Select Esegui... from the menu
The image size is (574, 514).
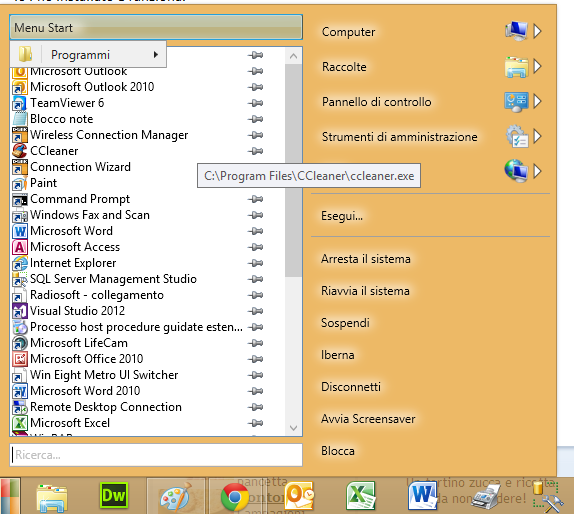(342, 216)
